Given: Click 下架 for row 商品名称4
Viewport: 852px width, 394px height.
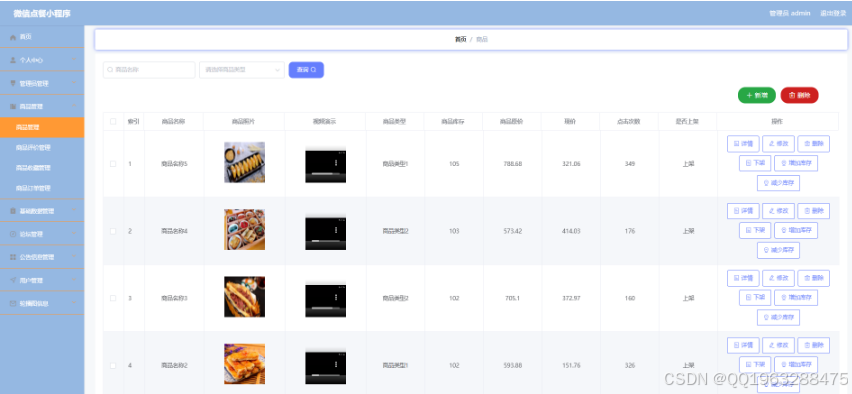Looking at the screenshot, I should pyautogui.click(x=755, y=230).
